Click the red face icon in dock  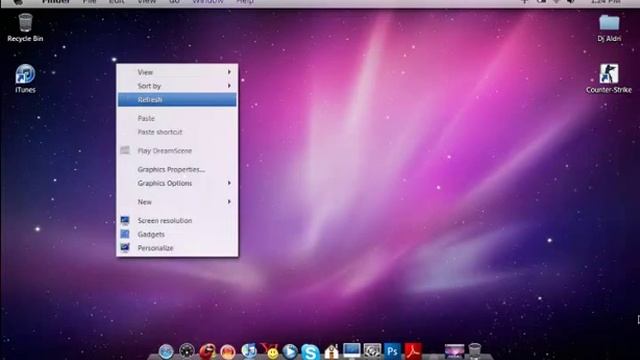pyautogui.click(x=207, y=351)
